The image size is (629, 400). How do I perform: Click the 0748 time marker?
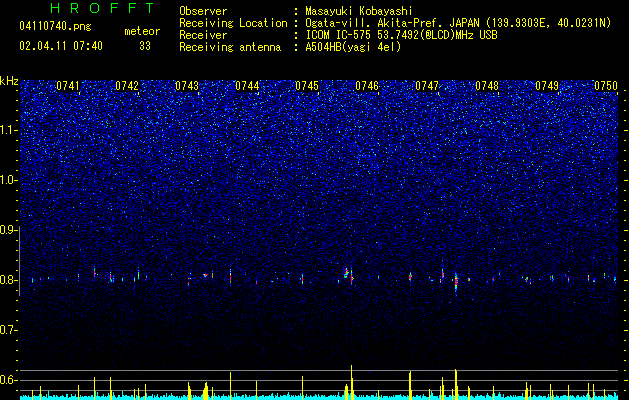point(487,86)
